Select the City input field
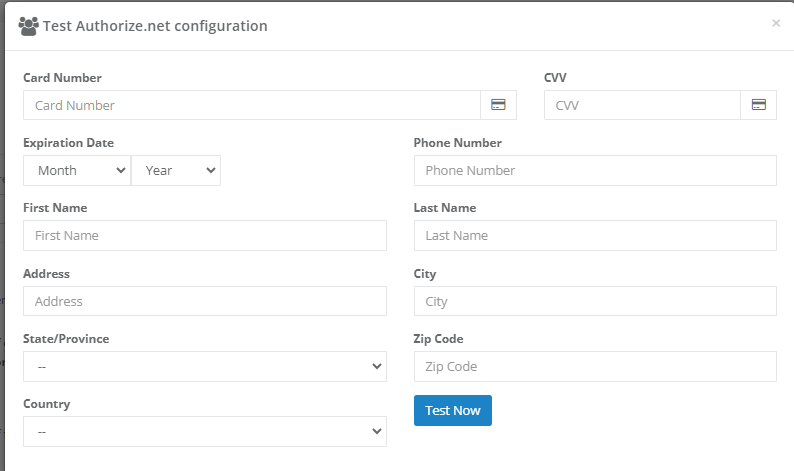 pyautogui.click(x=595, y=301)
